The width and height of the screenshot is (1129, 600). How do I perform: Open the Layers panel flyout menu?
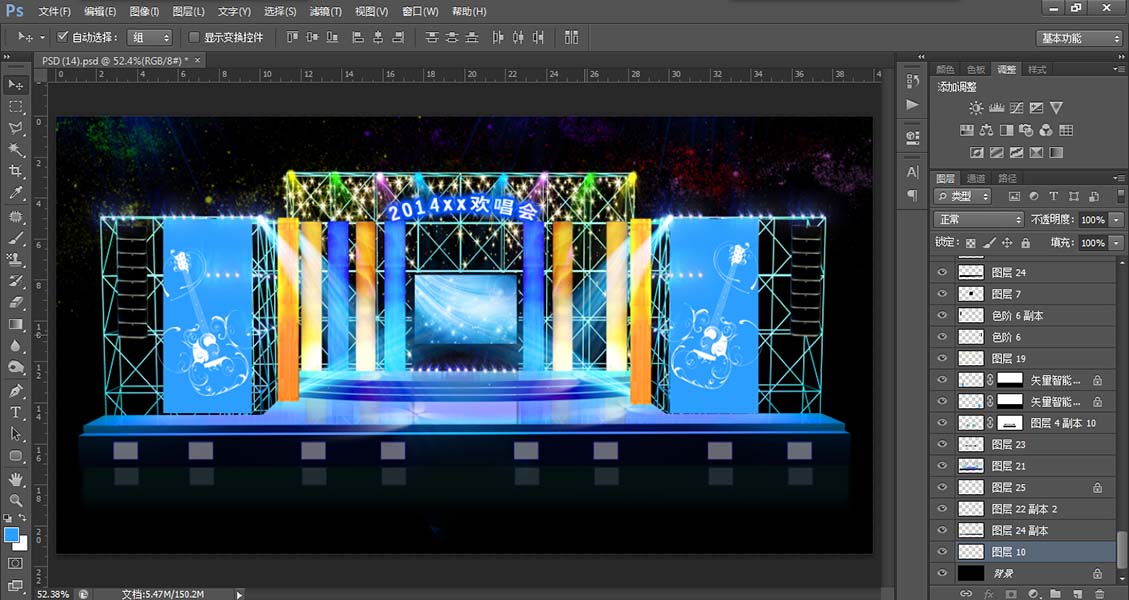[x=1120, y=179]
